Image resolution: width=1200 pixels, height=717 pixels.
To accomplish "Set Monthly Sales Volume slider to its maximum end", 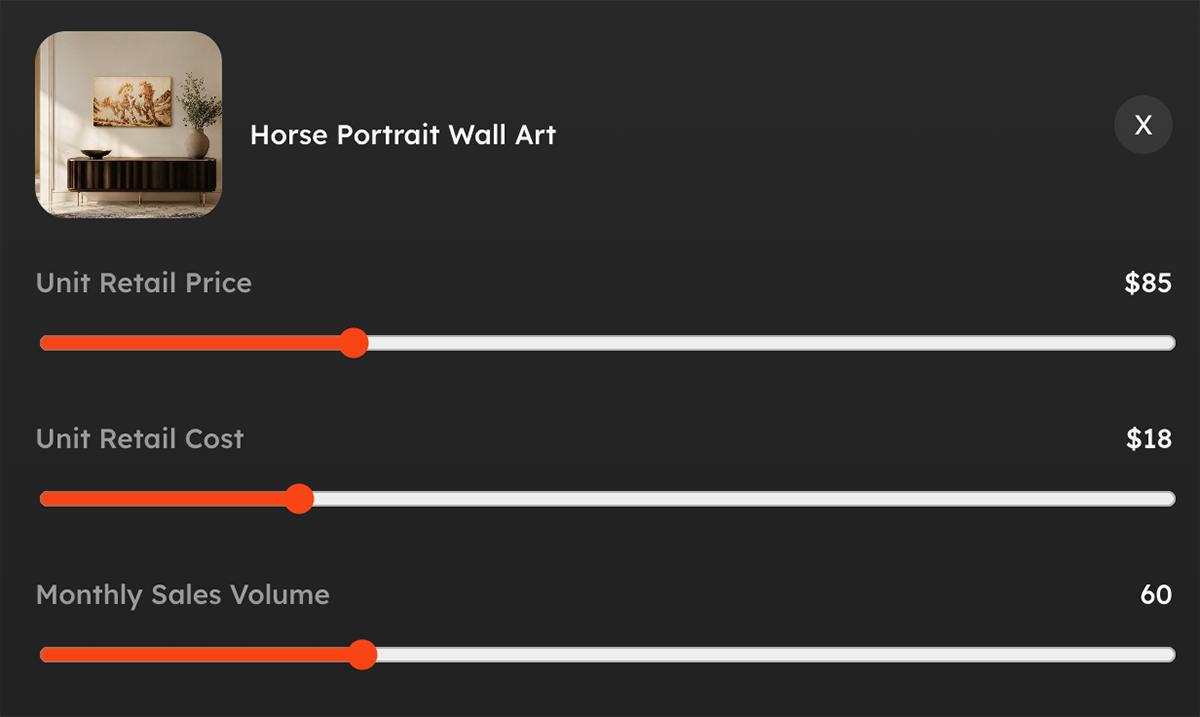I will (1170, 655).
